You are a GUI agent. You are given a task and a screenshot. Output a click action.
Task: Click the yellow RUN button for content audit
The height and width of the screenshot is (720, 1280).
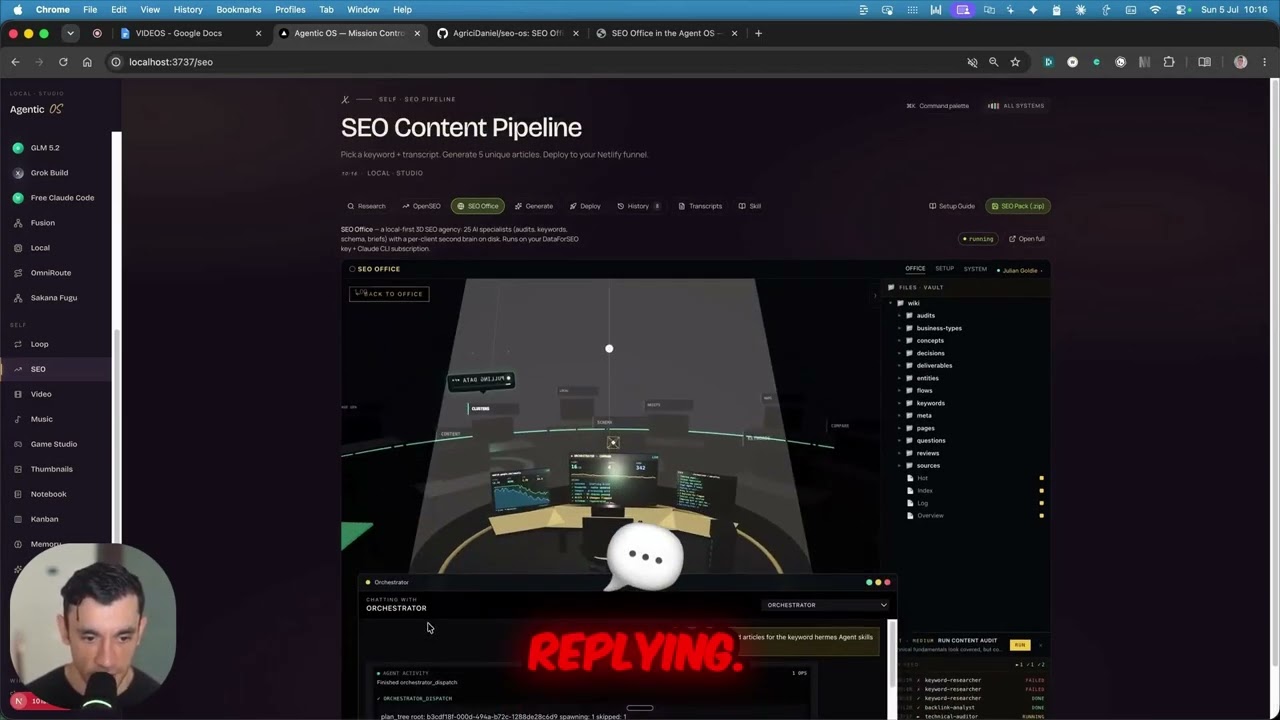click(x=1020, y=645)
